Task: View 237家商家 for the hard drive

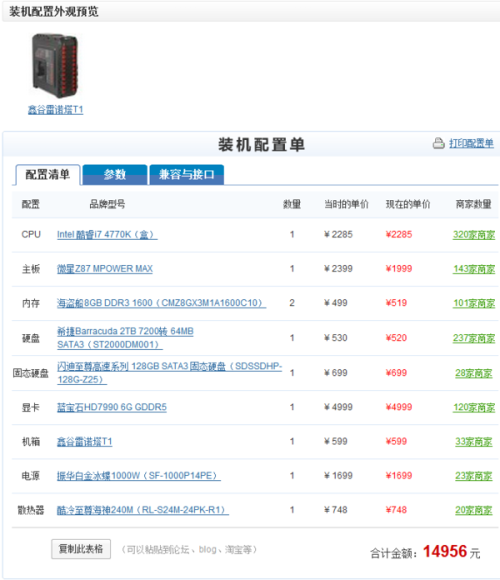Action: pos(474,338)
